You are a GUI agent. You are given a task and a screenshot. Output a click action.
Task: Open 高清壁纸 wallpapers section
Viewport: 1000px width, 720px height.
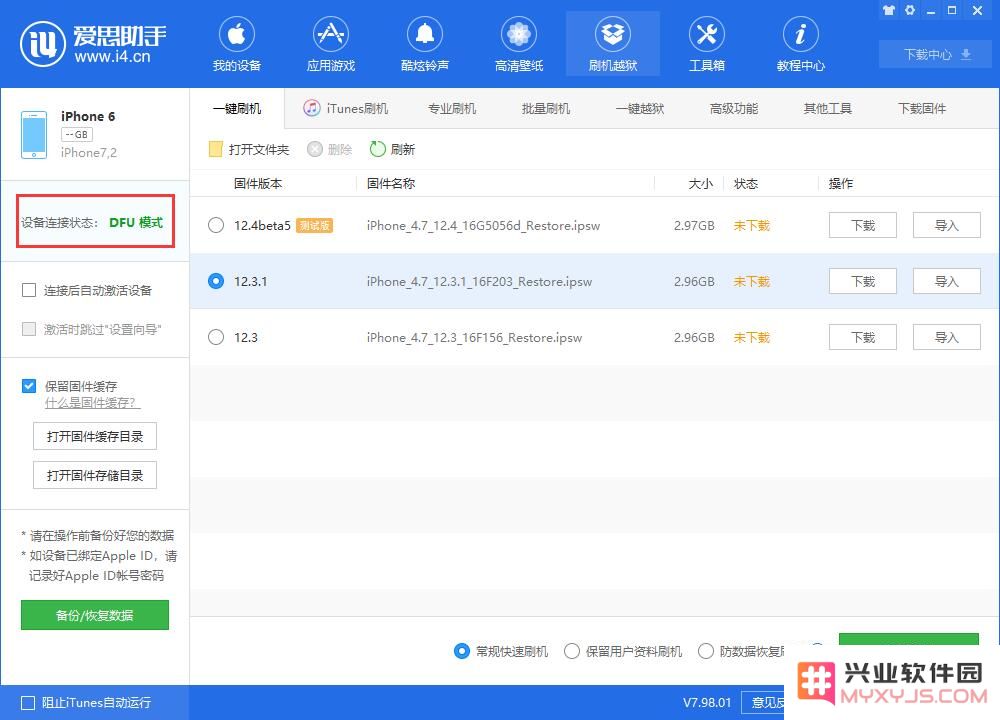pos(518,44)
